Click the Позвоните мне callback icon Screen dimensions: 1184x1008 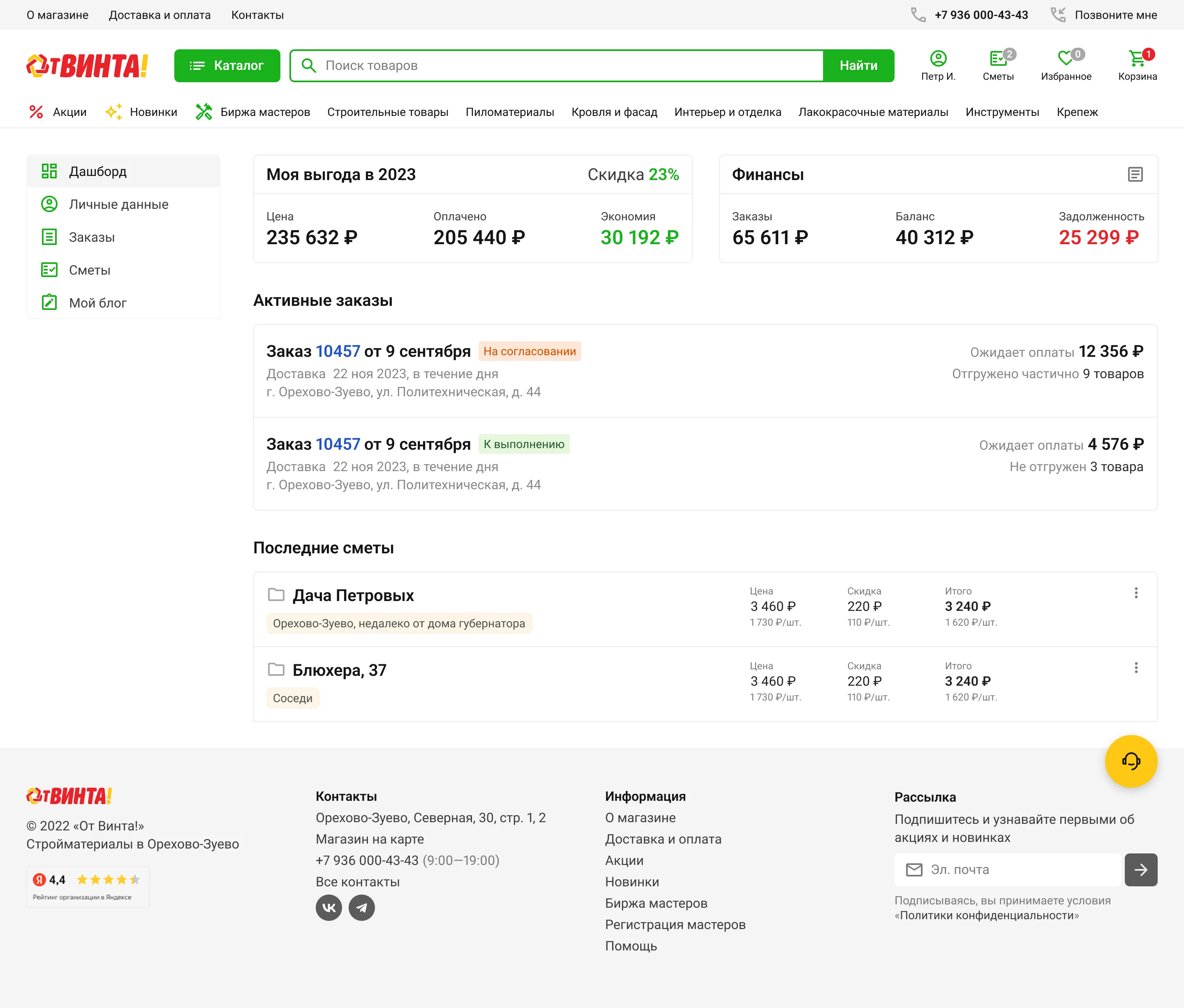pyautogui.click(x=1058, y=15)
